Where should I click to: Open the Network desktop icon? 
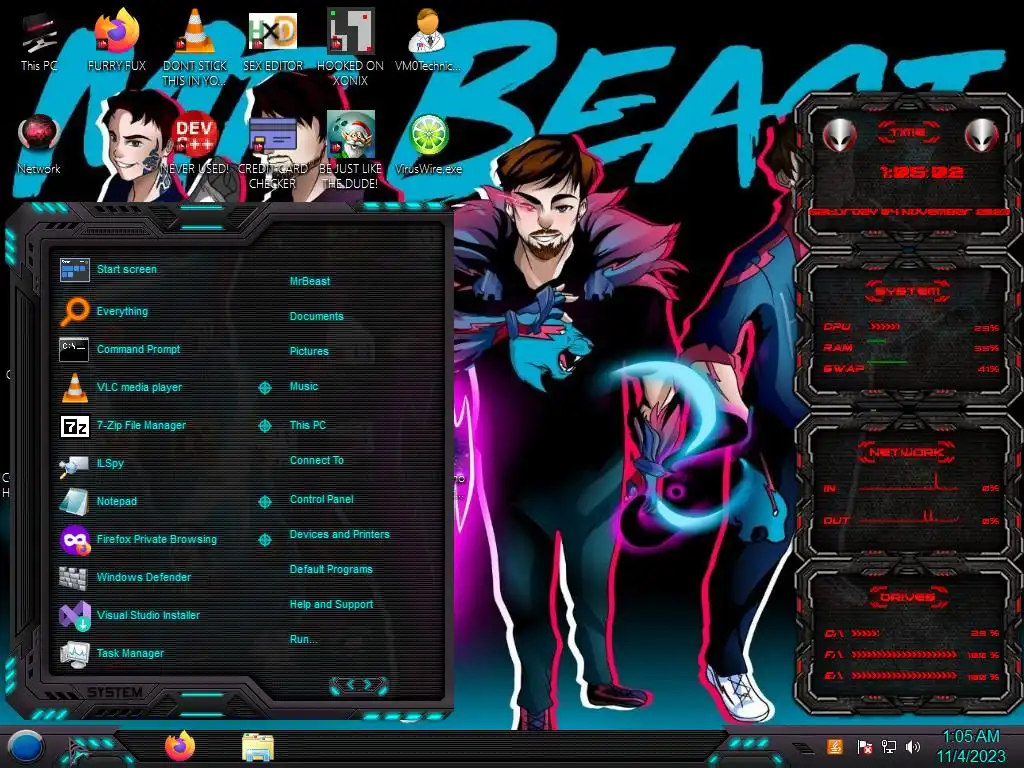pos(39,144)
